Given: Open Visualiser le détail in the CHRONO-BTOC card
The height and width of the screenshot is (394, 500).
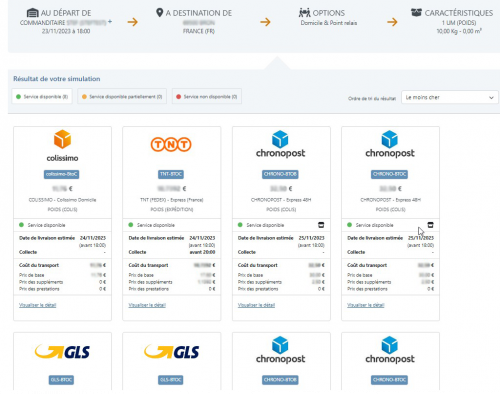Looking at the screenshot, I should tap(366, 305).
